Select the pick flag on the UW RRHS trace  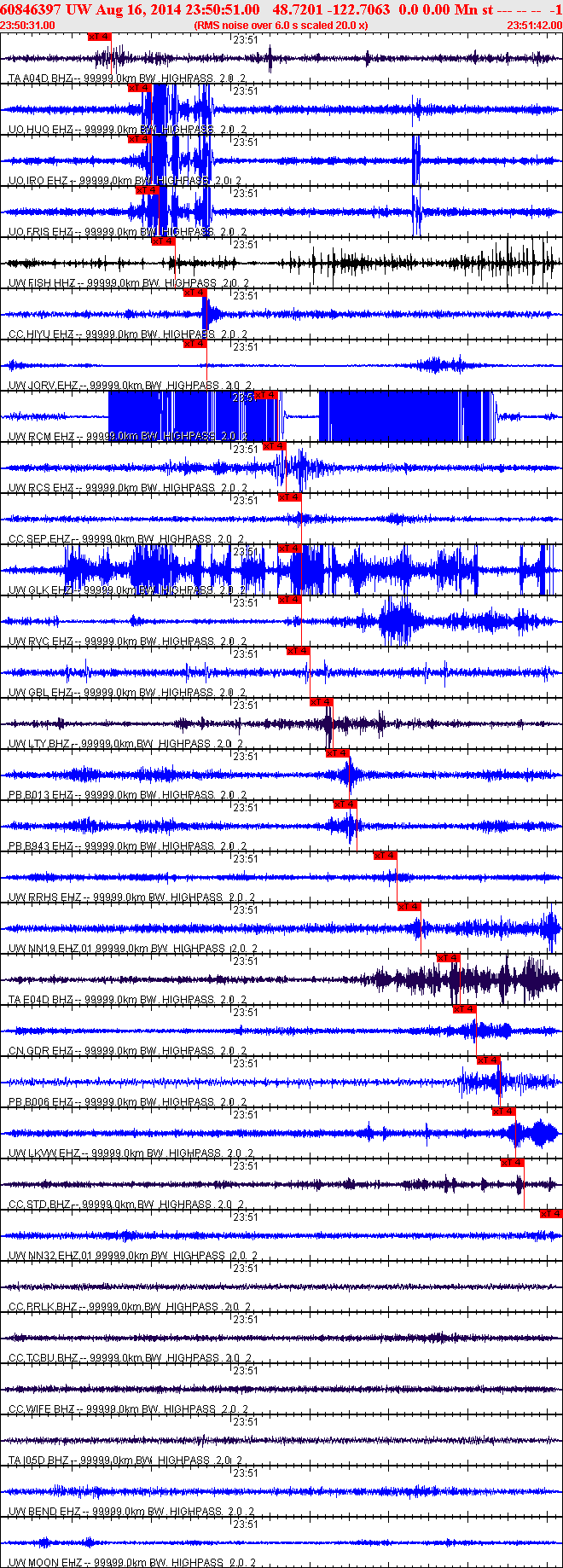point(386,856)
